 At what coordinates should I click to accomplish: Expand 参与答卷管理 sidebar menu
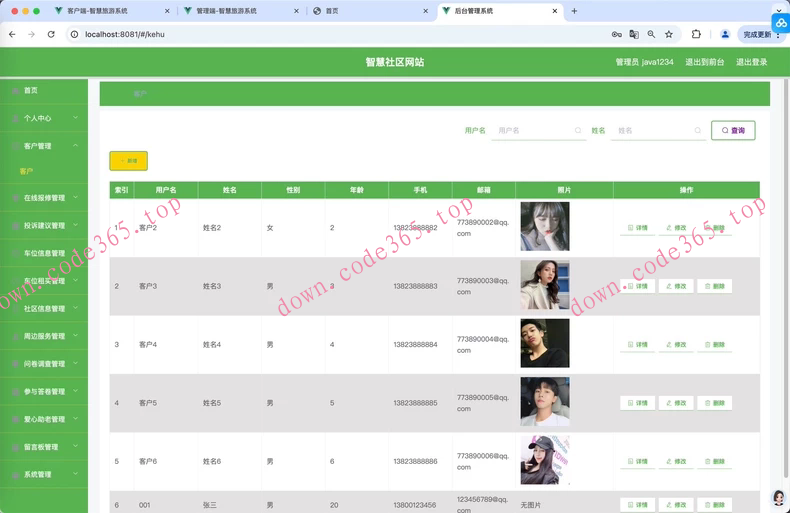tap(44, 392)
